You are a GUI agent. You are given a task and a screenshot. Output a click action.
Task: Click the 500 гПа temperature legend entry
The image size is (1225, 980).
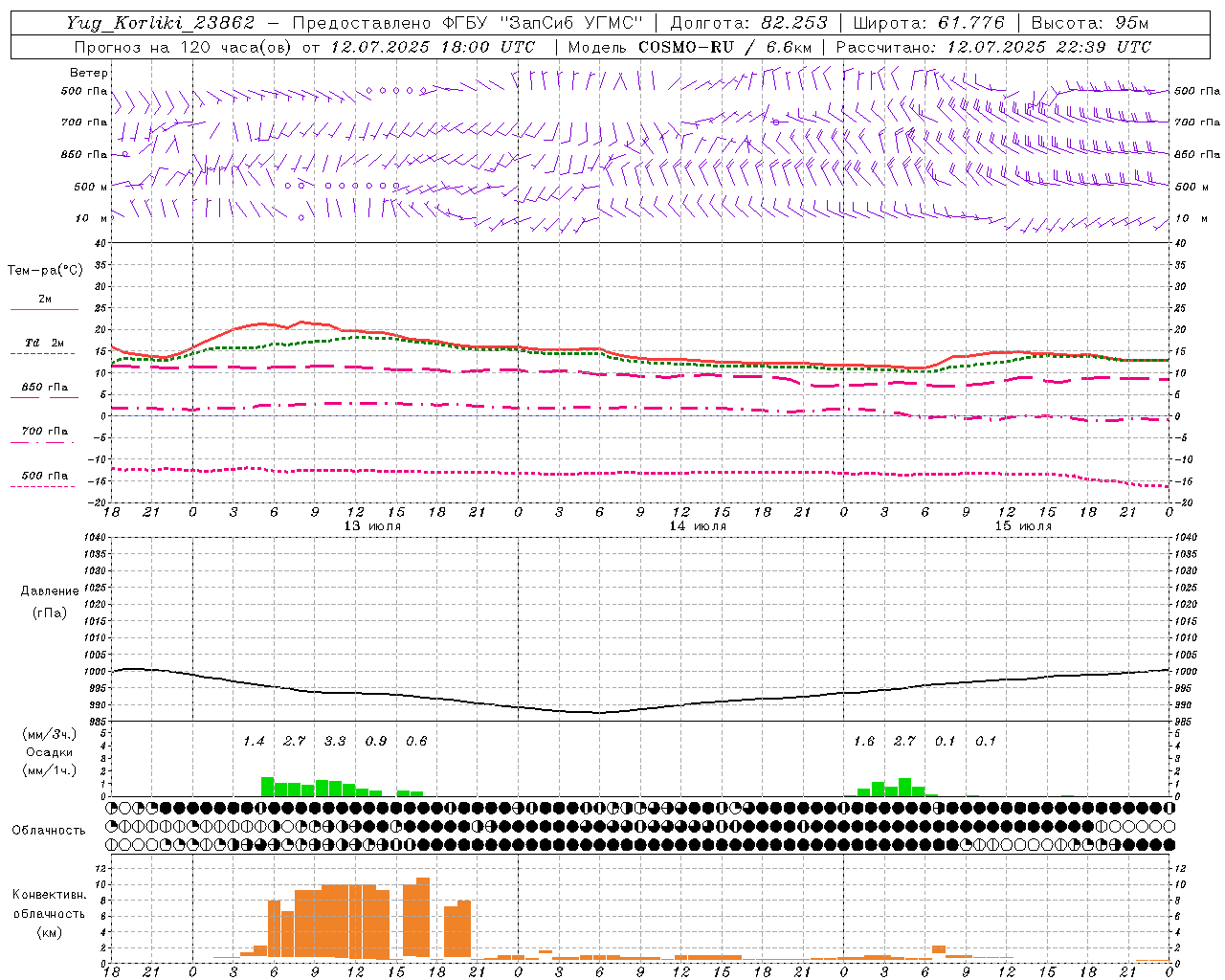[x=45, y=476]
